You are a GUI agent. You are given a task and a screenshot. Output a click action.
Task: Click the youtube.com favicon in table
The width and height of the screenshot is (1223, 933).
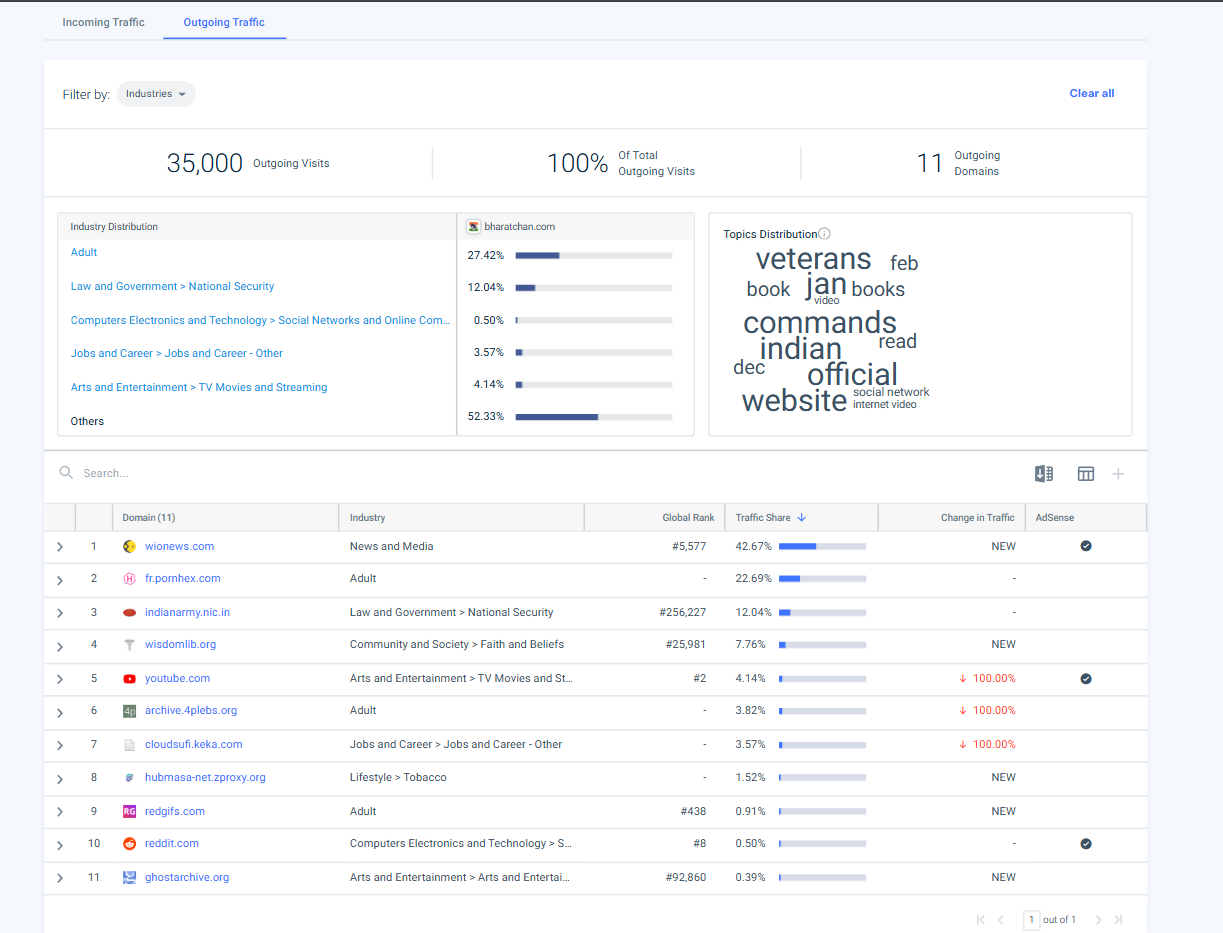[129, 679]
